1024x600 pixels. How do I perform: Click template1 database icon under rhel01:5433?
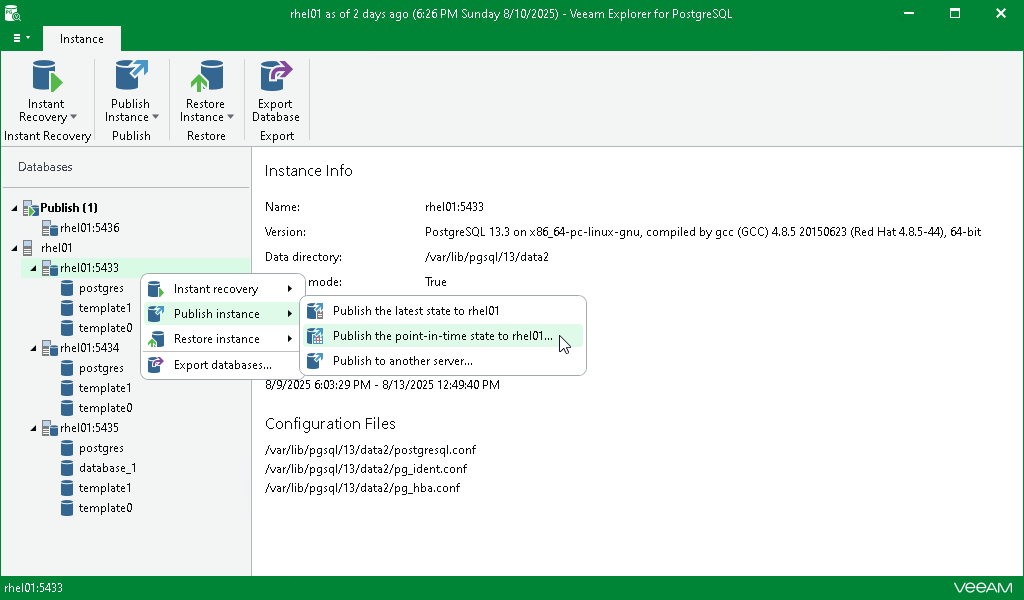tap(67, 308)
